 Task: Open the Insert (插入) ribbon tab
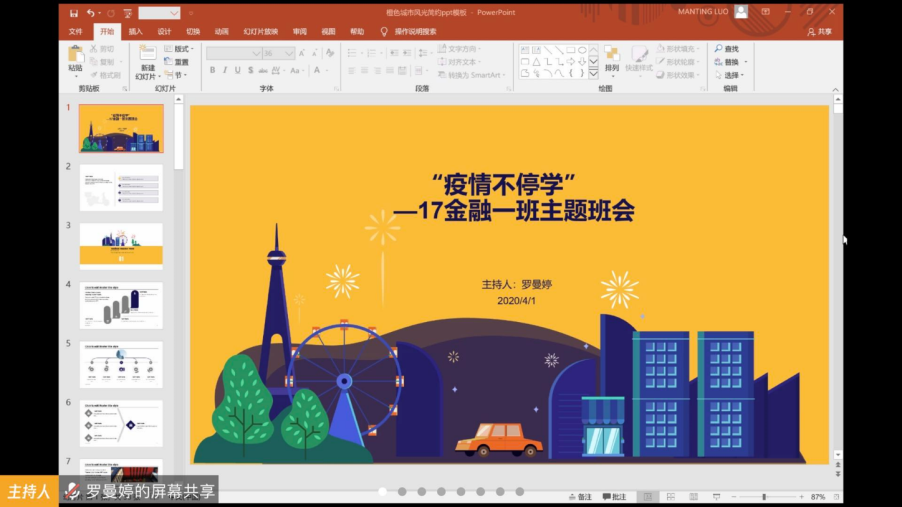pyautogui.click(x=135, y=31)
